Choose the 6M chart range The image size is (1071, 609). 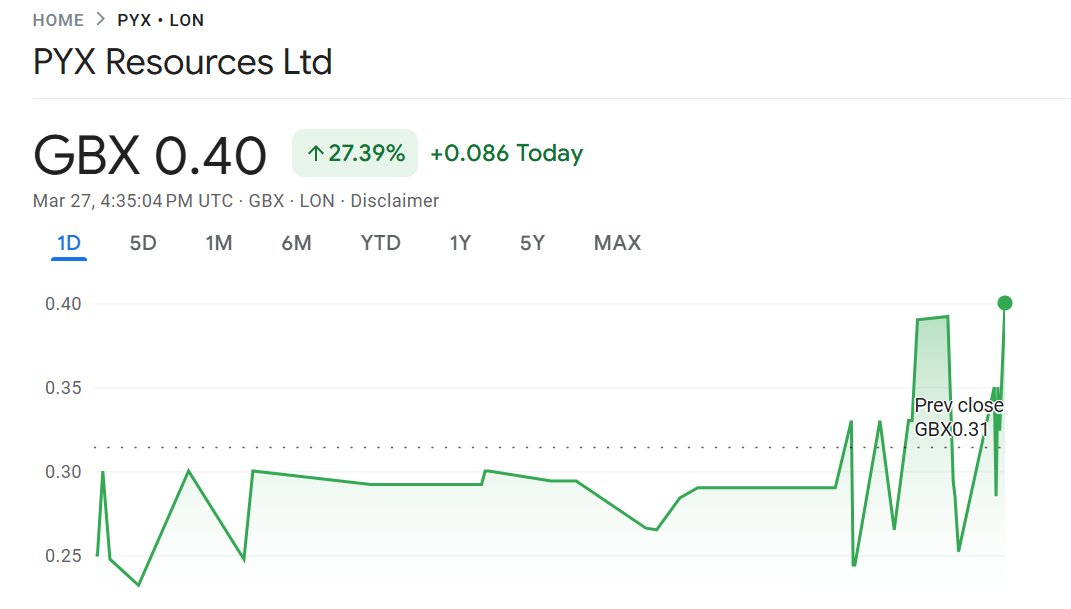(x=296, y=243)
